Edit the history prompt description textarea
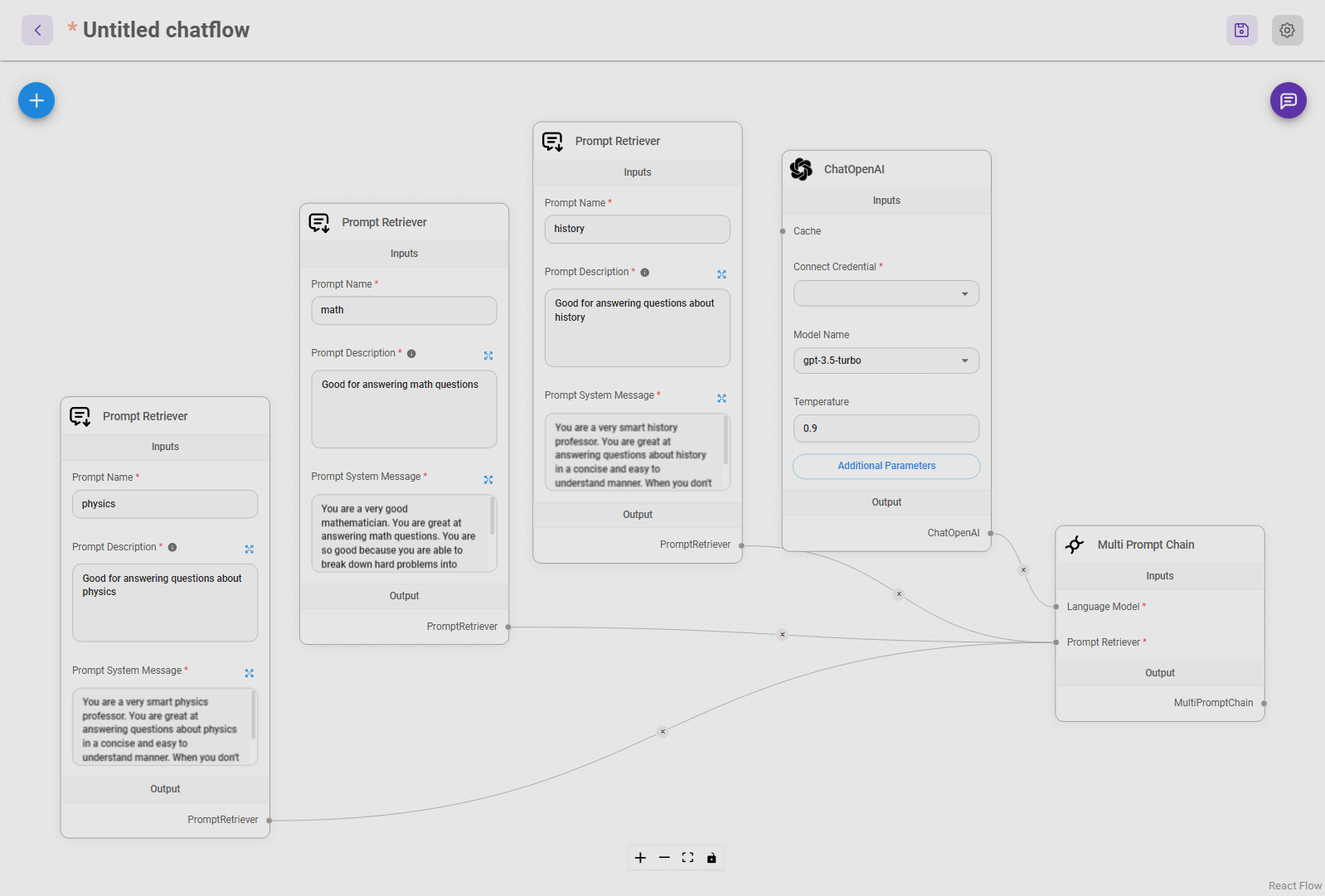Image resolution: width=1325 pixels, height=896 pixels. coord(638,328)
